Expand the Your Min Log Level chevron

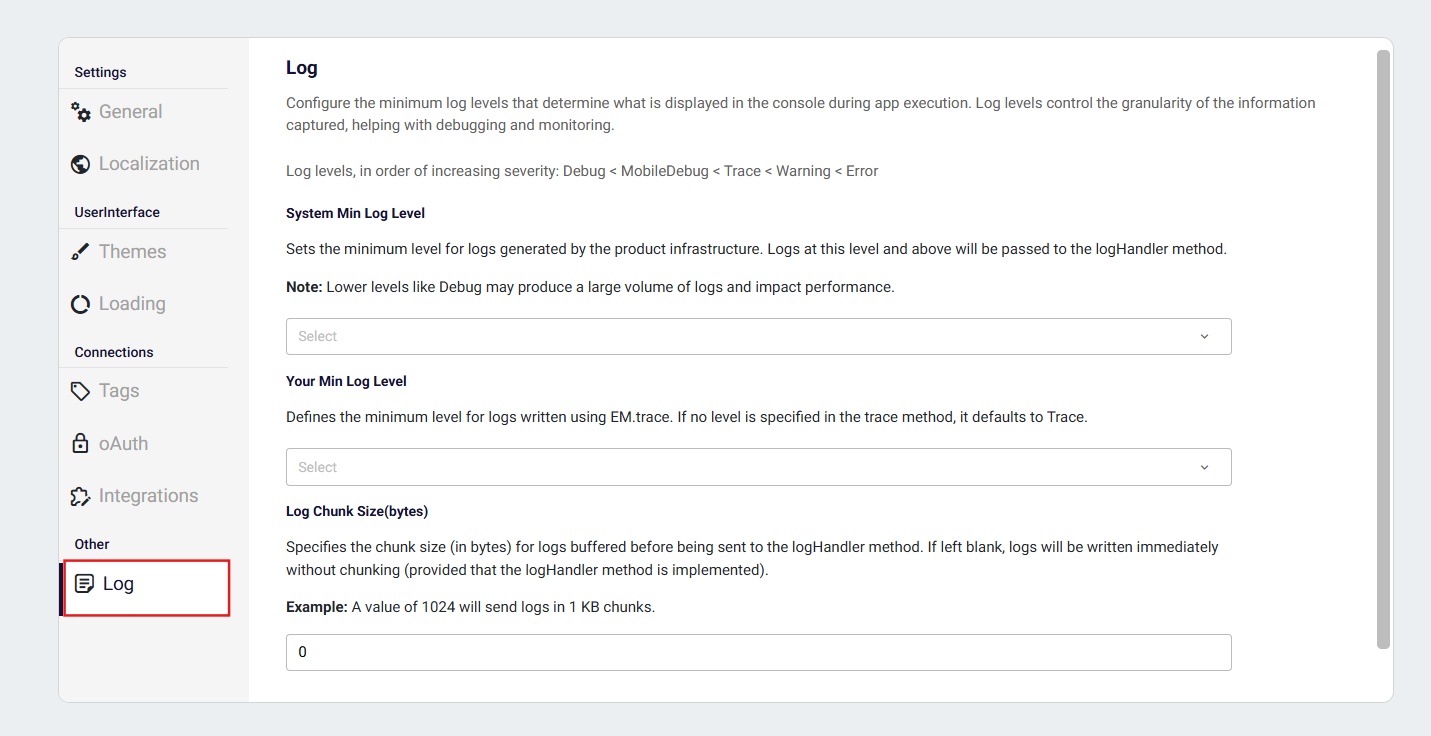coord(1204,467)
